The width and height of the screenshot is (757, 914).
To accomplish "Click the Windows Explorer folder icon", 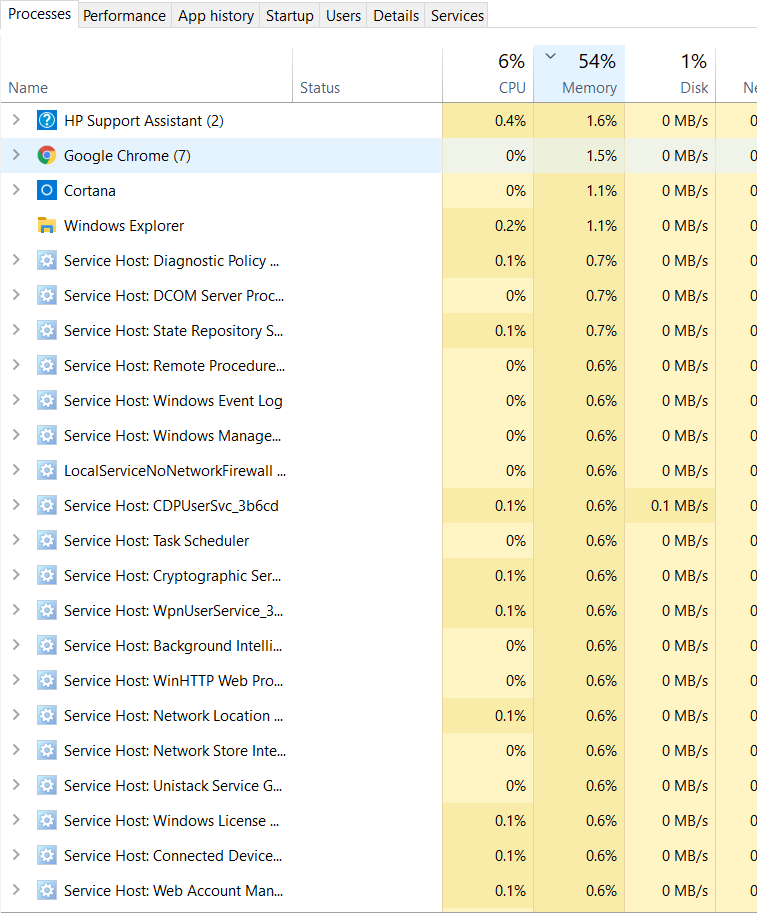I will coord(46,225).
